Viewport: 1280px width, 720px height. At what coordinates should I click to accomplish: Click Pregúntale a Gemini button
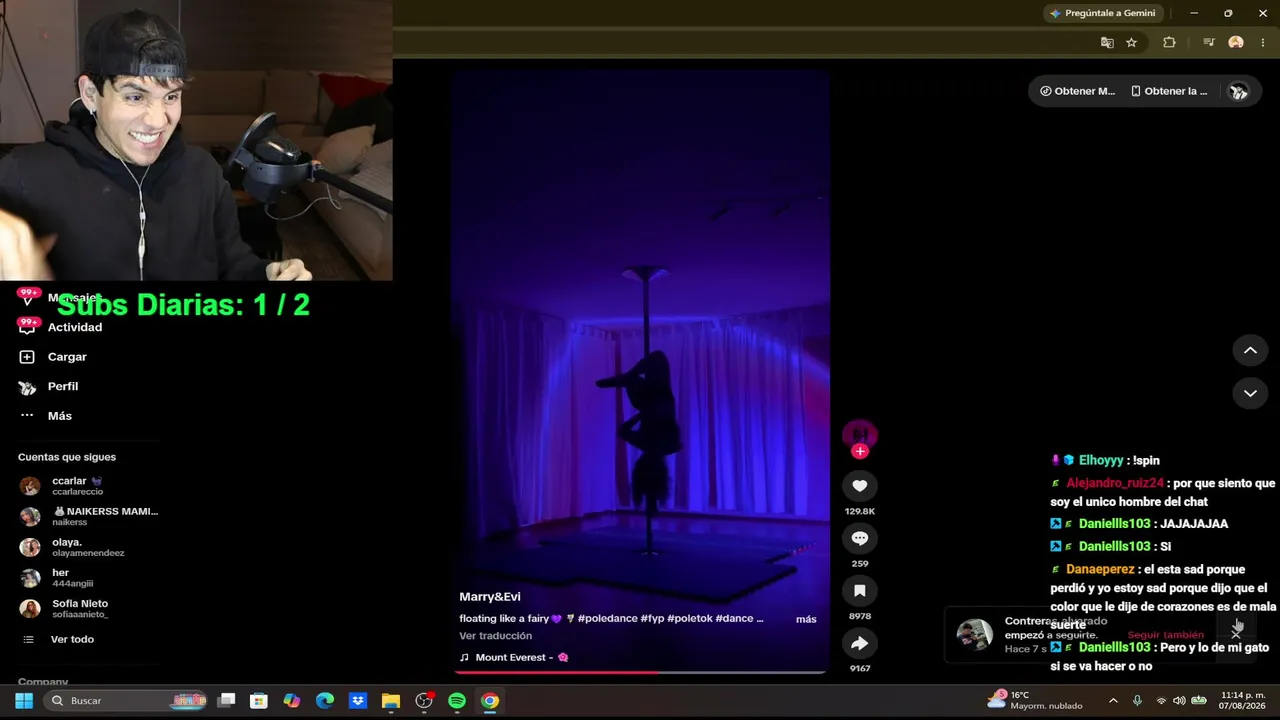[x=1102, y=13]
